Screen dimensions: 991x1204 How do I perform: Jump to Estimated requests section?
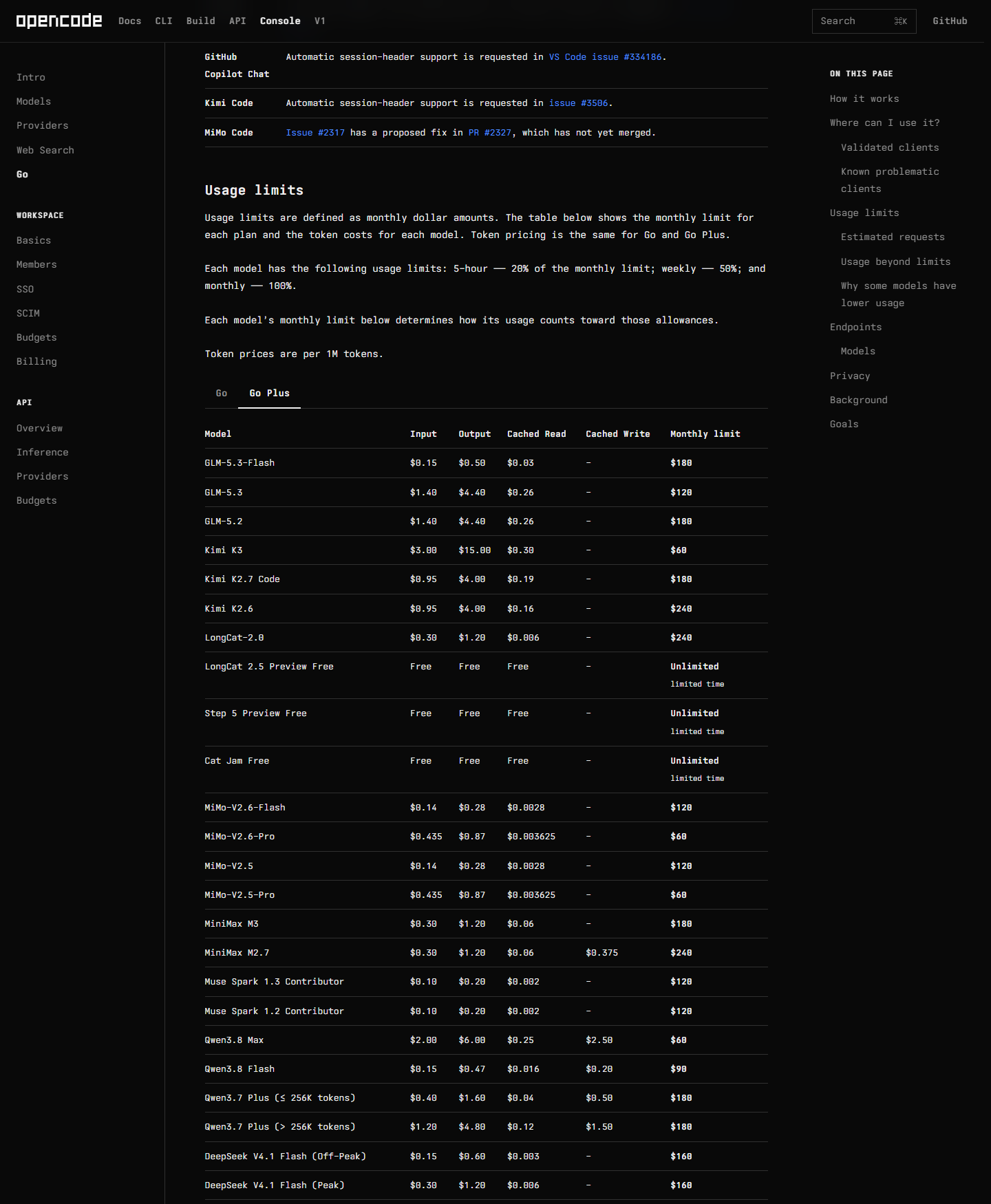(x=893, y=237)
